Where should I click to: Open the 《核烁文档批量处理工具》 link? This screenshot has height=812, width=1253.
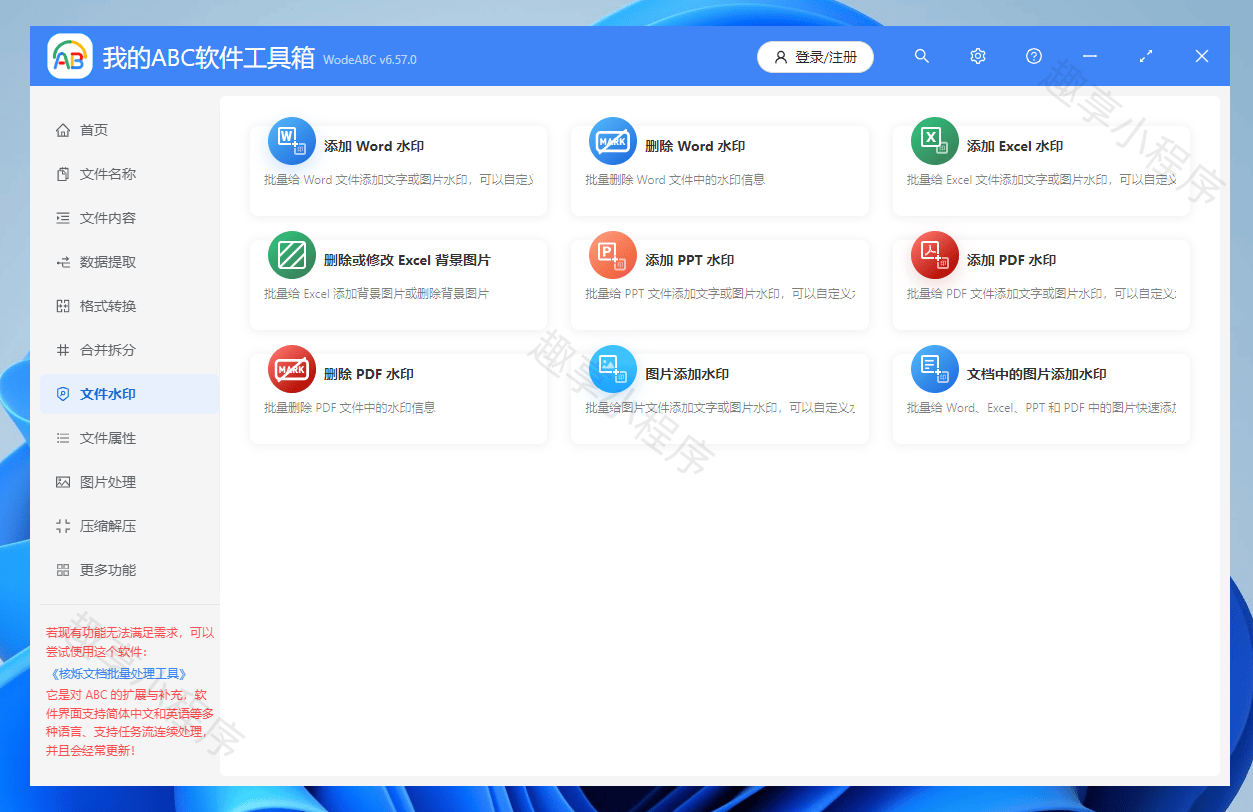coord(118,674)
